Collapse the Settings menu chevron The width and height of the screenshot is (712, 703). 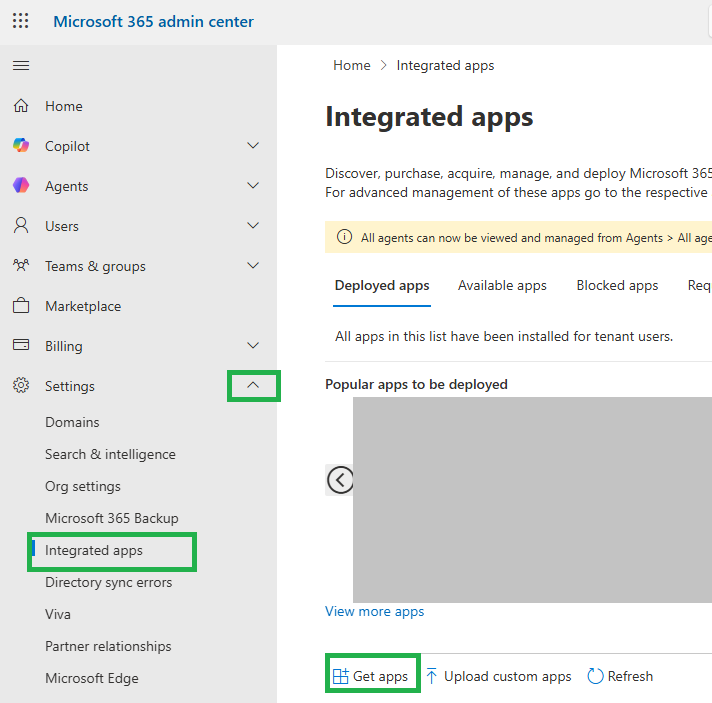click(x=253, y=386)
